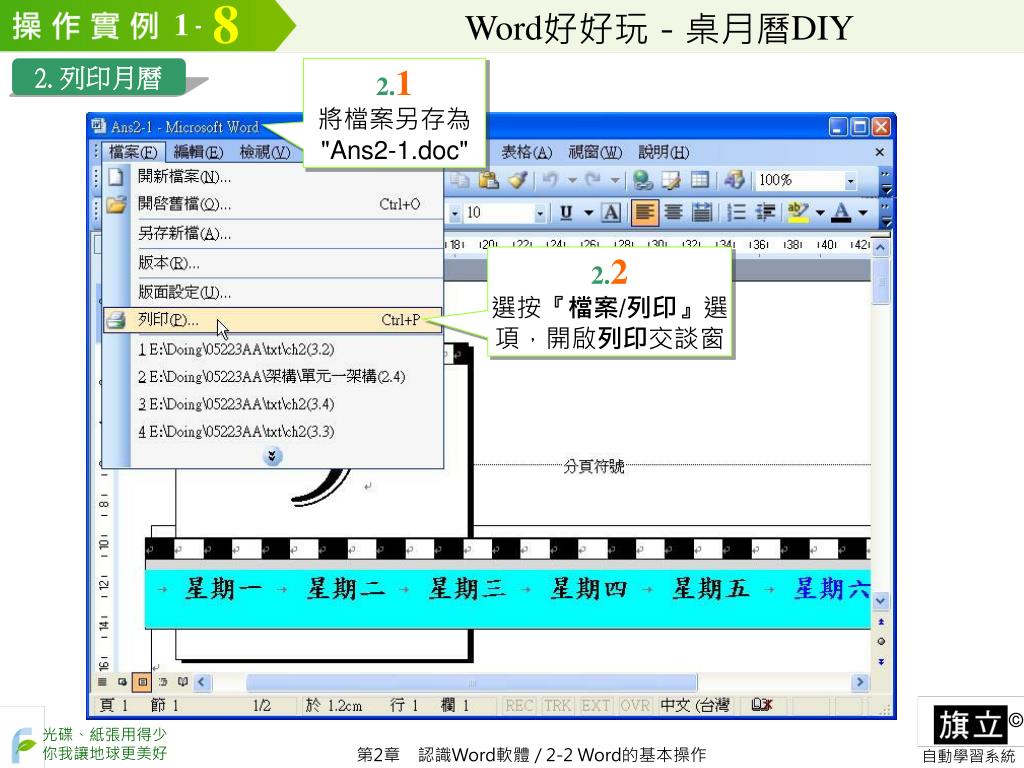This screenshot has height=768, width=1024.
Task: Click the vertical scrollbar down arrow
Action: click(881, 601)
